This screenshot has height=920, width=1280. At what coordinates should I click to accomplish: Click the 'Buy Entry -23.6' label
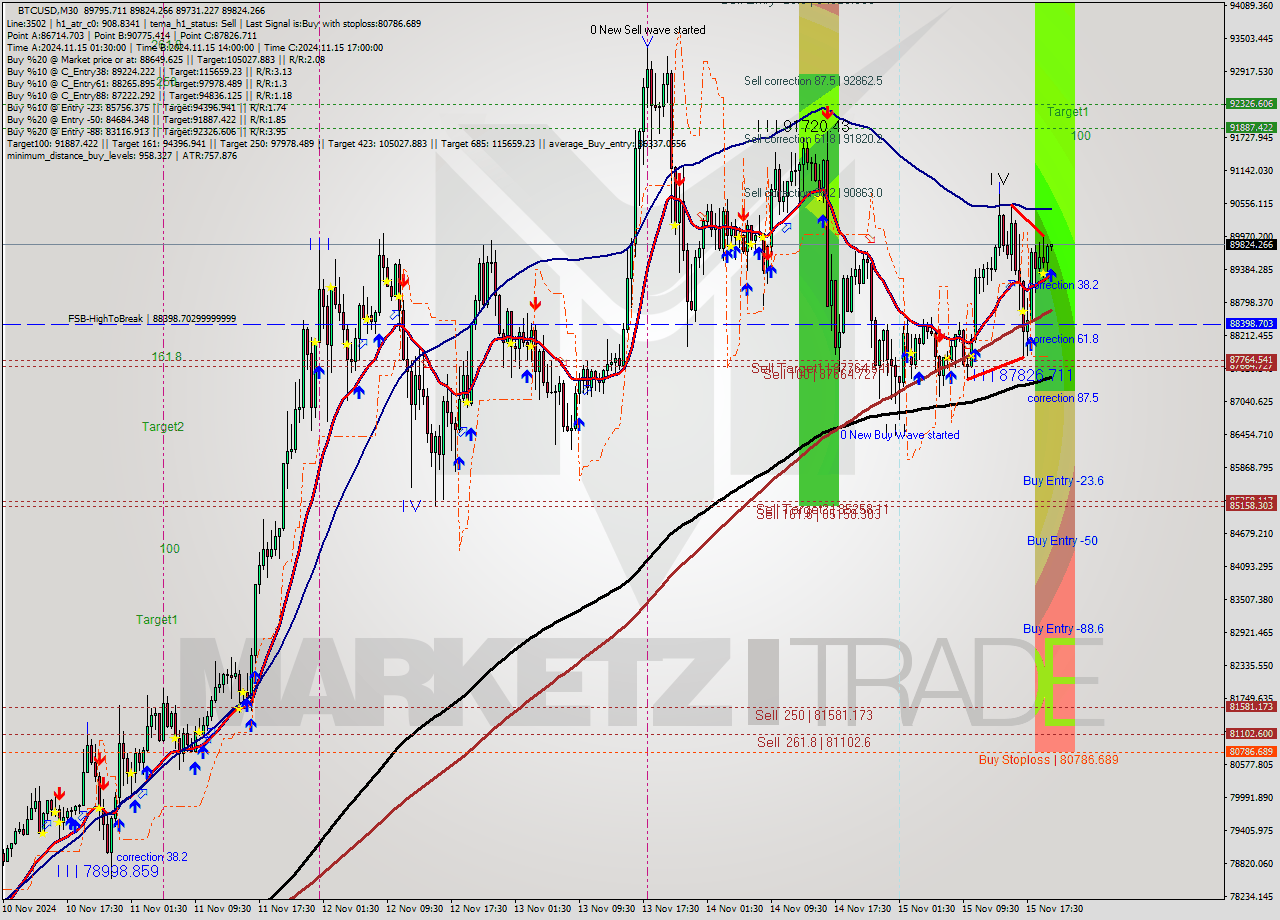[x=1063, y=481]
